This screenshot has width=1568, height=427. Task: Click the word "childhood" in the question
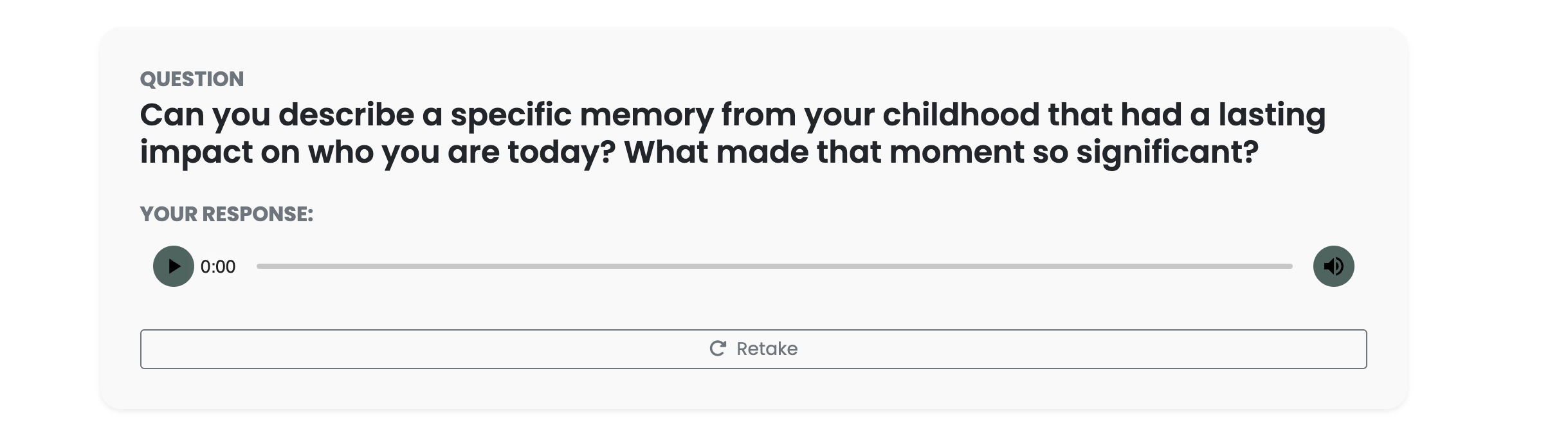(x=961, y=115)
